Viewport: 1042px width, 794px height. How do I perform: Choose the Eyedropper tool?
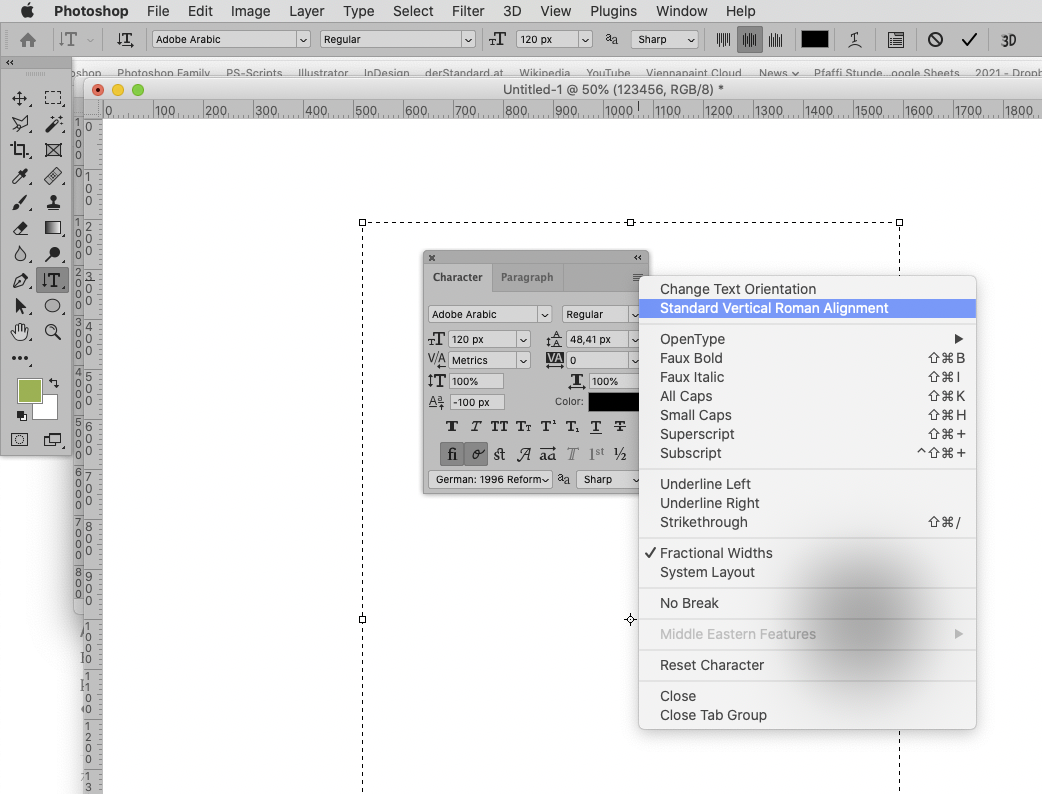click(21, 176)
